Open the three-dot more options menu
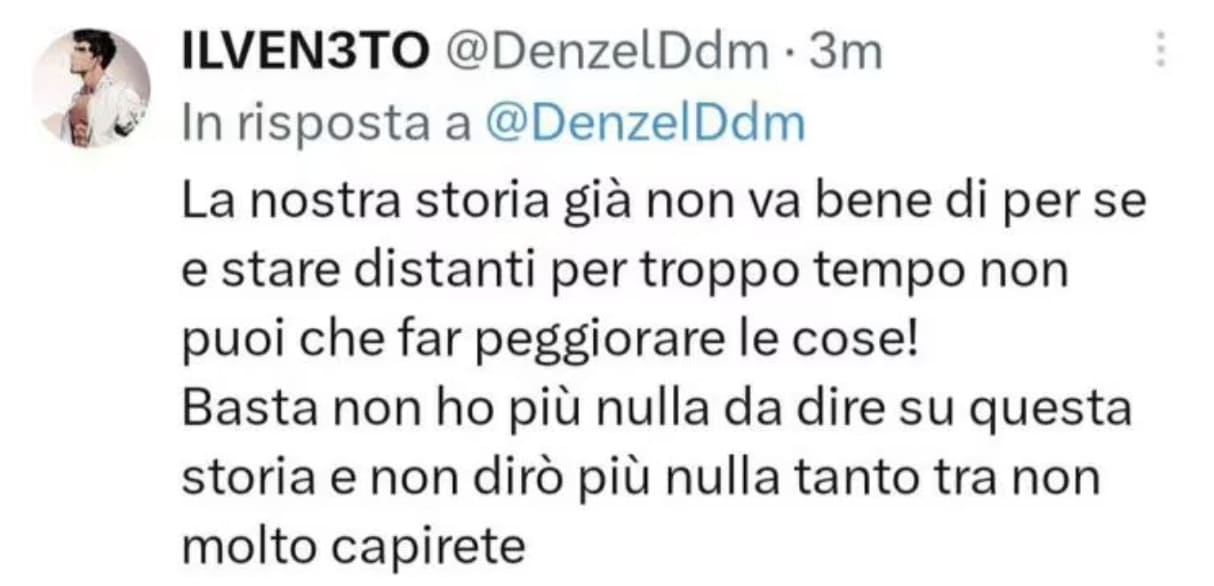The image size is (1214, 586). pos(1161,49)
